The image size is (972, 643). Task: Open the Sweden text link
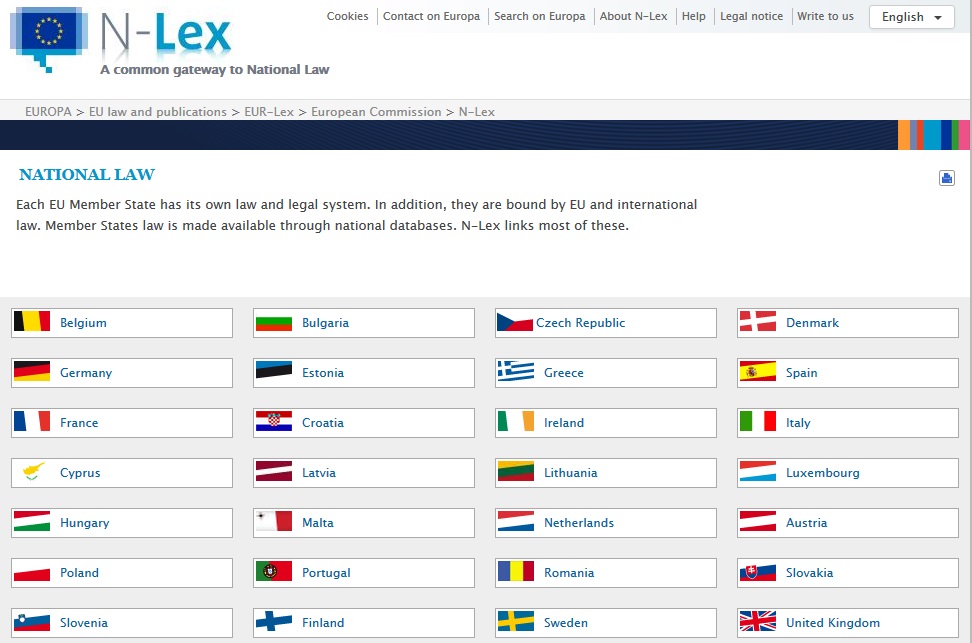[x=566, y=623]
